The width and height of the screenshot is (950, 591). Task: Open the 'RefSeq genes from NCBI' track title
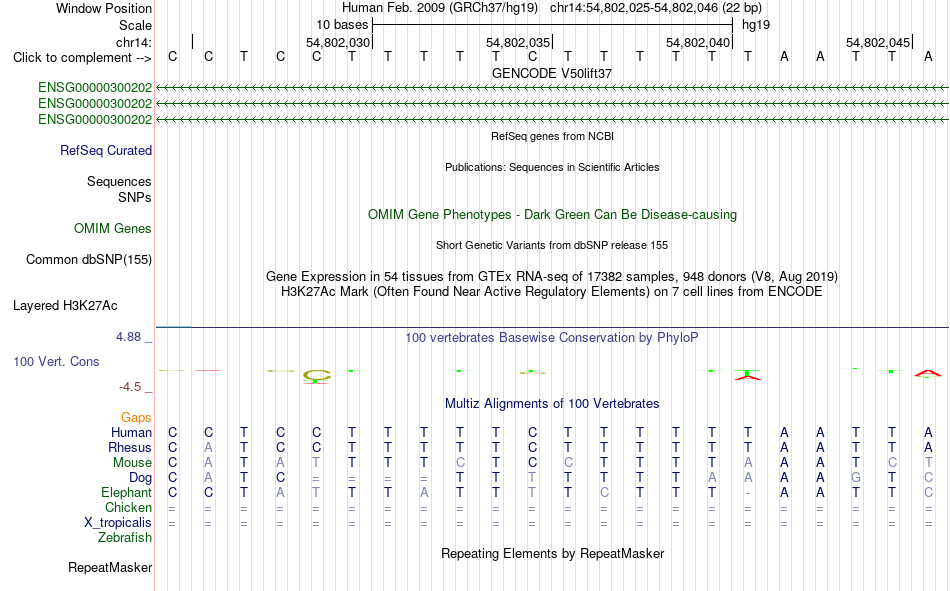pos(552,136)
